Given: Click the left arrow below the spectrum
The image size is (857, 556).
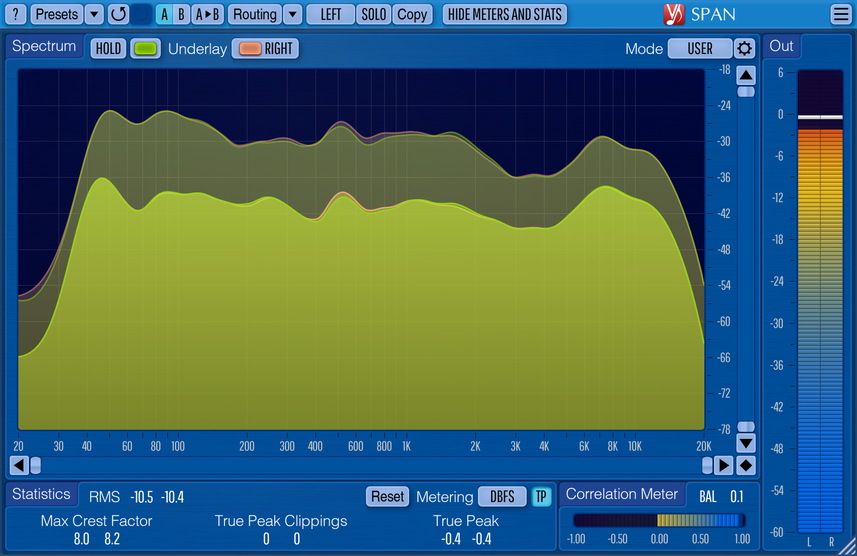Looking at the screenshot, I should (x=18, y=465).
